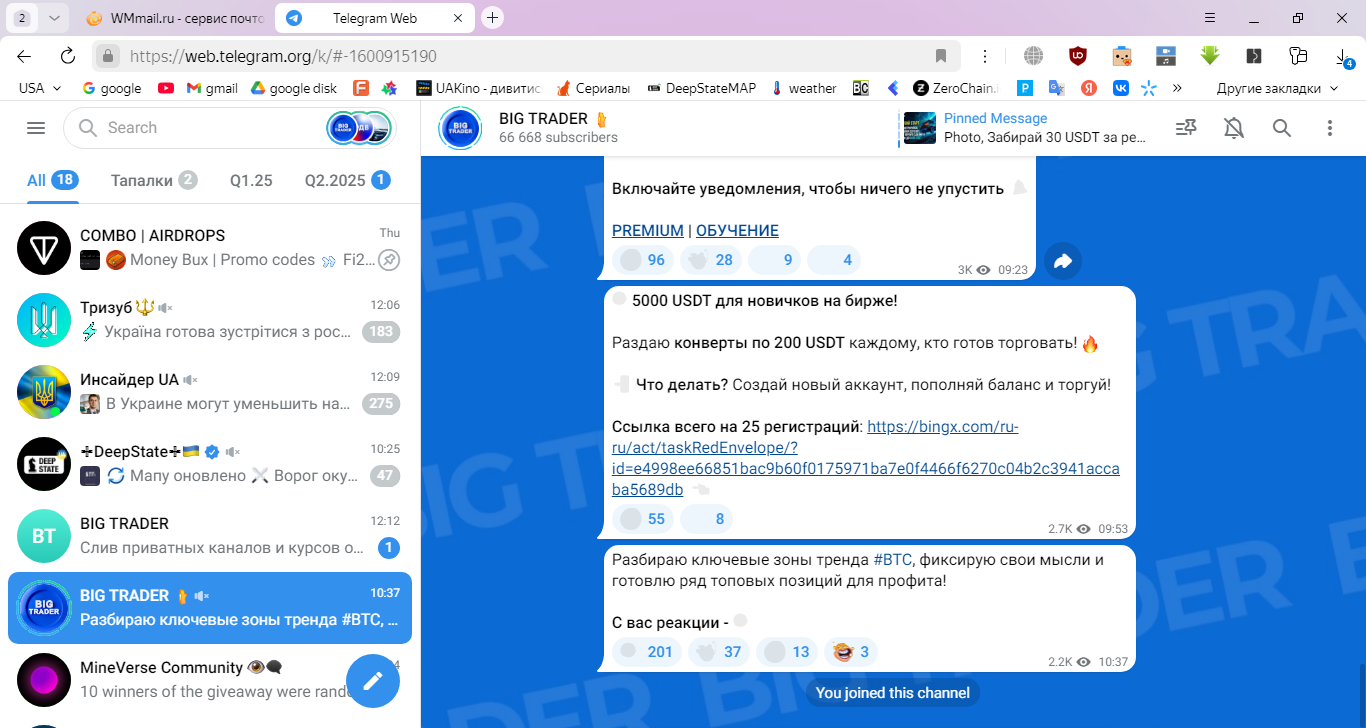Click the #BTC hashtag

click(x=892, y=560)
